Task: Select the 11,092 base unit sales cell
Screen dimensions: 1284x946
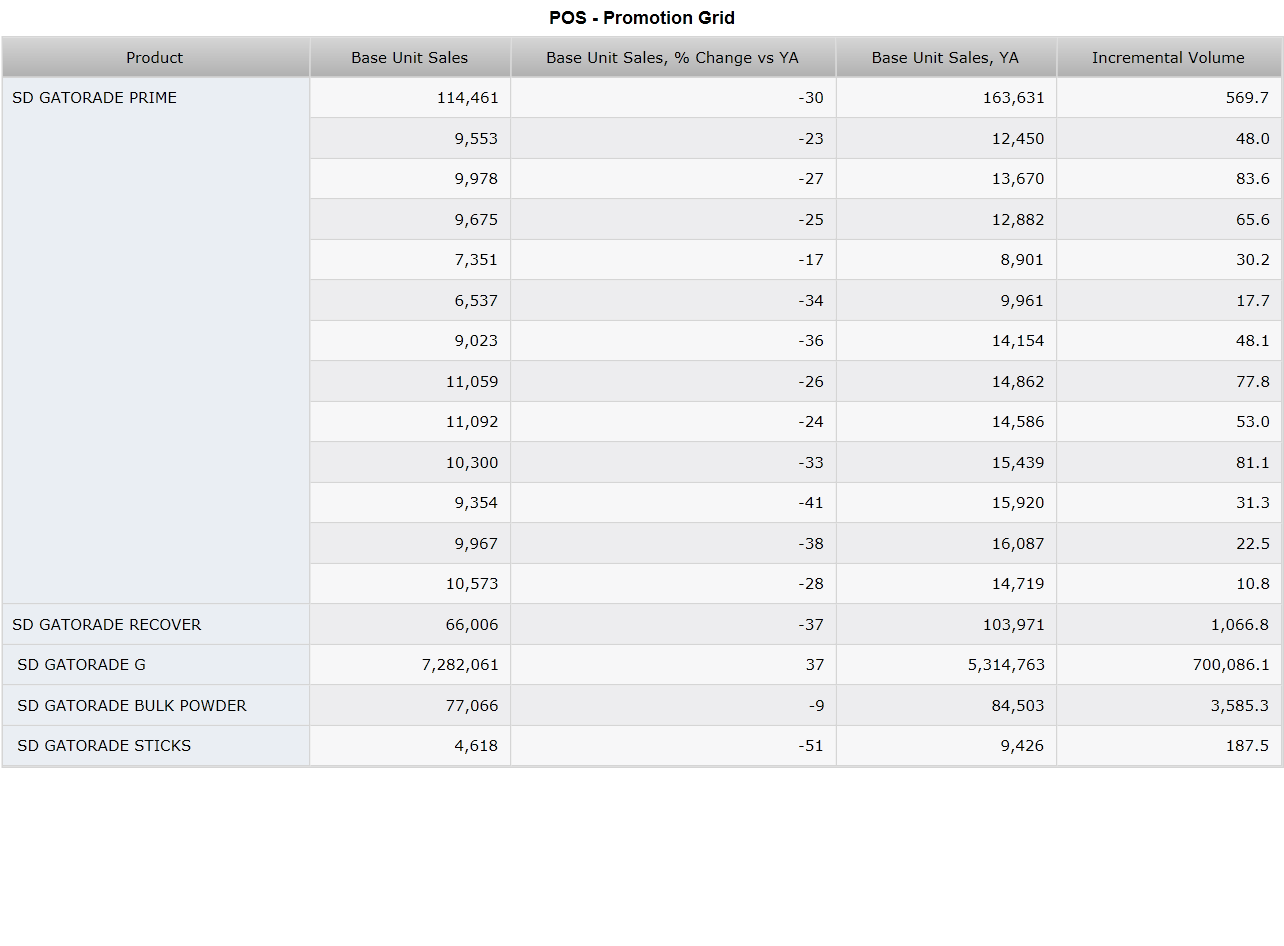Action: tap(410, 422)
